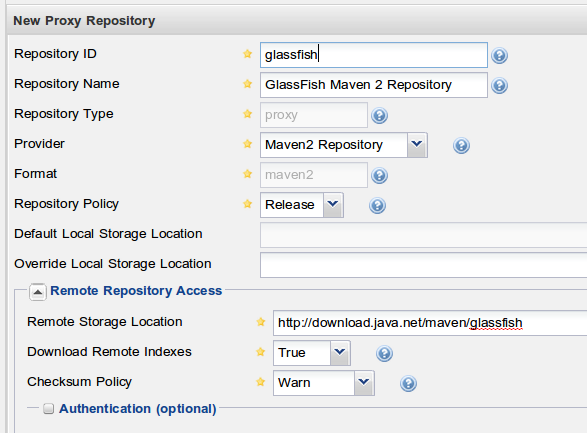This screenshot has width=587, height=433.
Task: Enable the Authentication (optional) checkbox
Action: pos(48,409)
